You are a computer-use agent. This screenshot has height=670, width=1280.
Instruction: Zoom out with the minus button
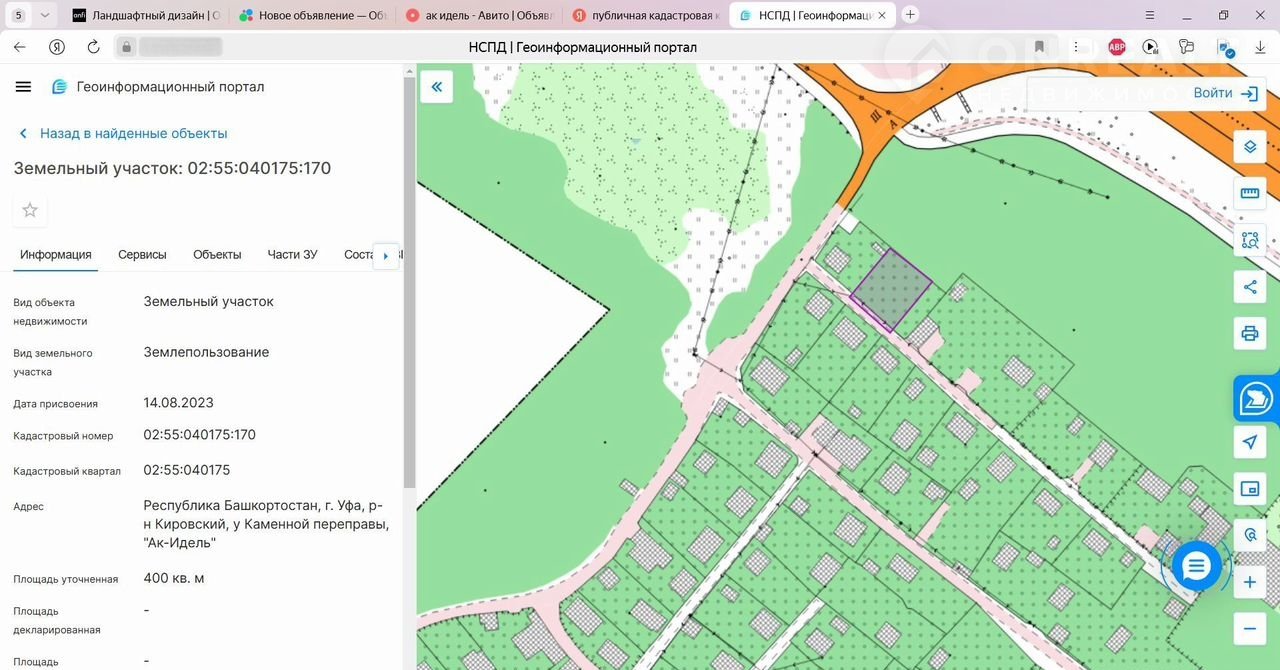(1249, 629)
